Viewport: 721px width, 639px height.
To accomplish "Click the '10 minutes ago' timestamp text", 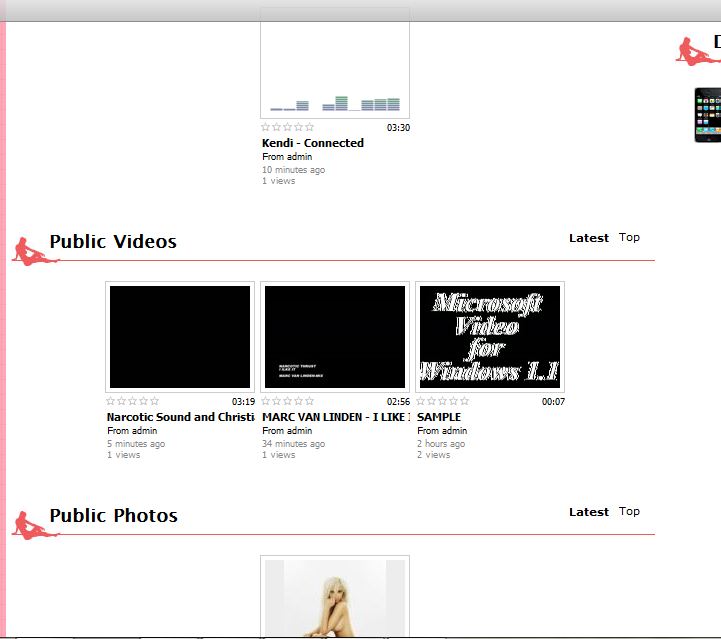I will (293, 170).
